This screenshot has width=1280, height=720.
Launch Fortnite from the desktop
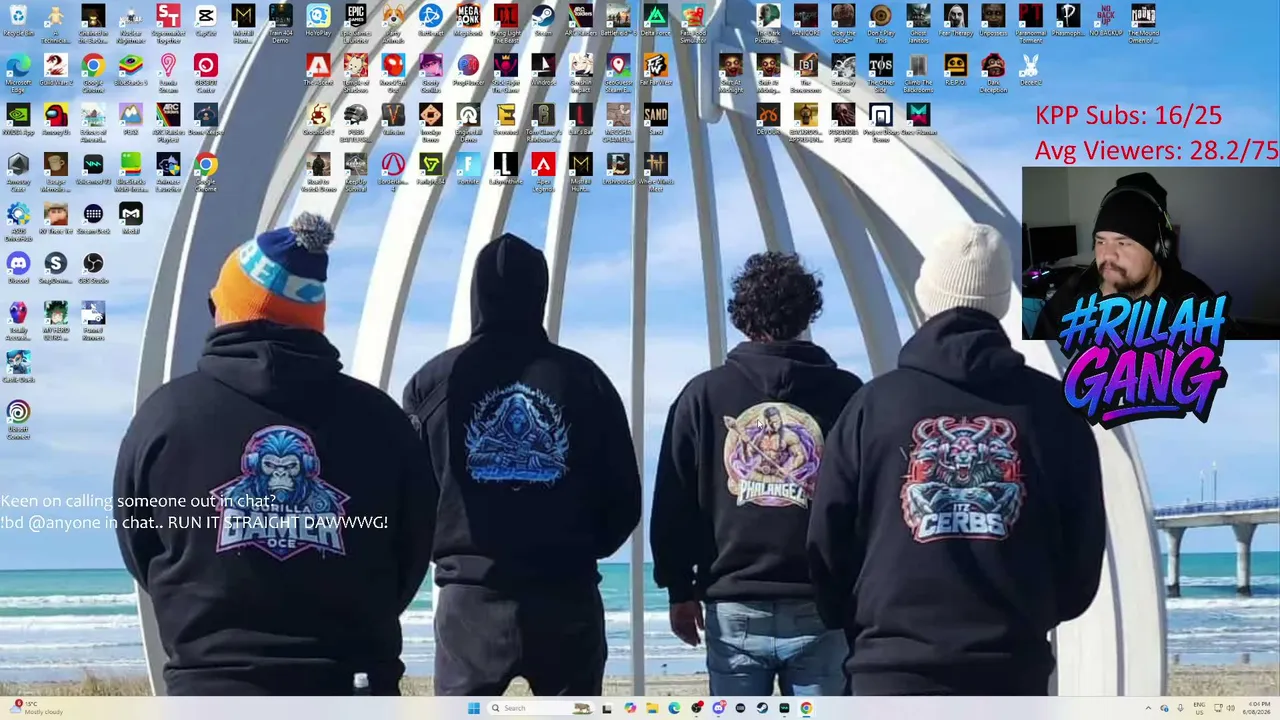(468, 168)
